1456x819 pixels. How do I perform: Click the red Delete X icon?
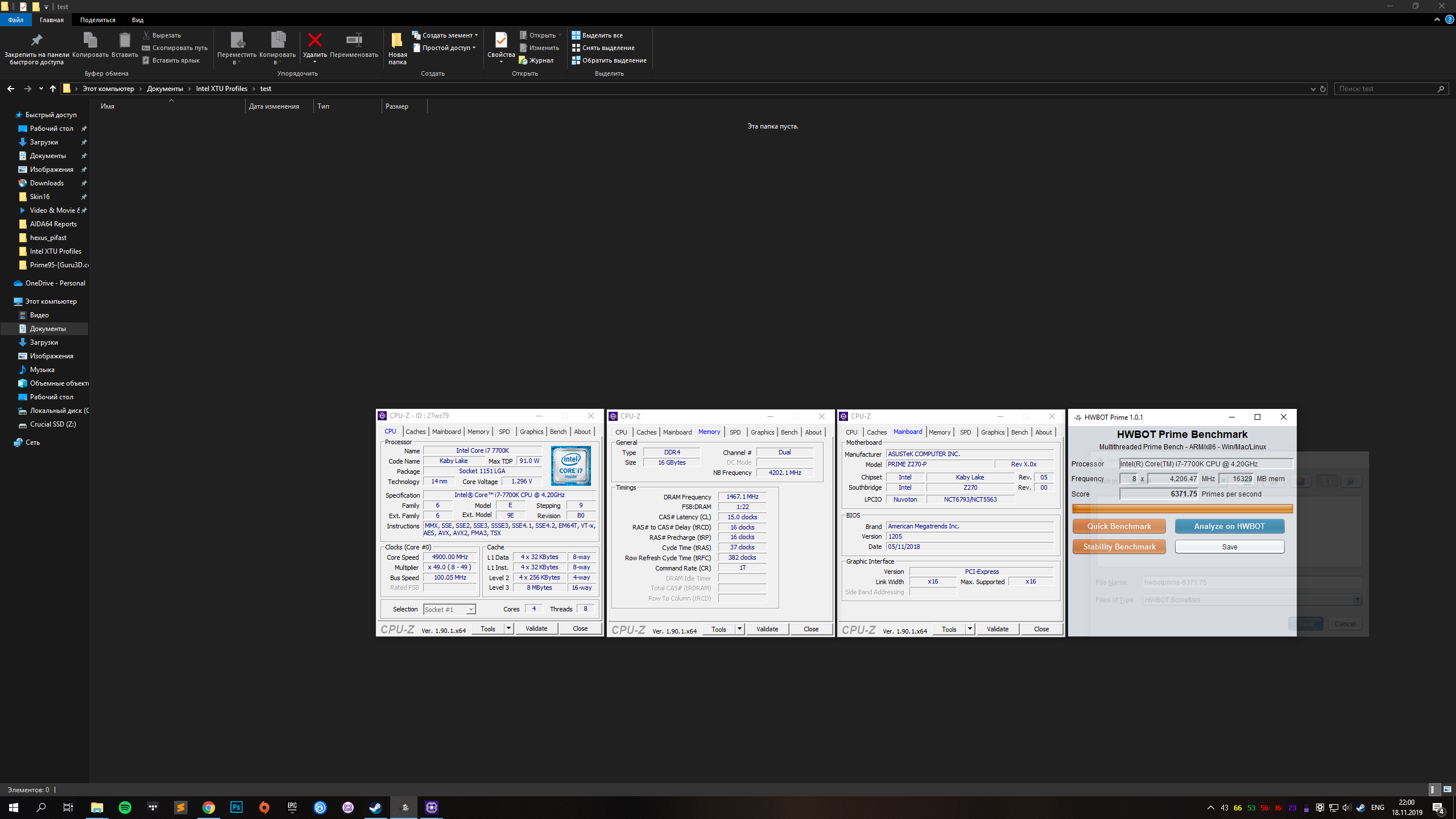tap(315, 40)
